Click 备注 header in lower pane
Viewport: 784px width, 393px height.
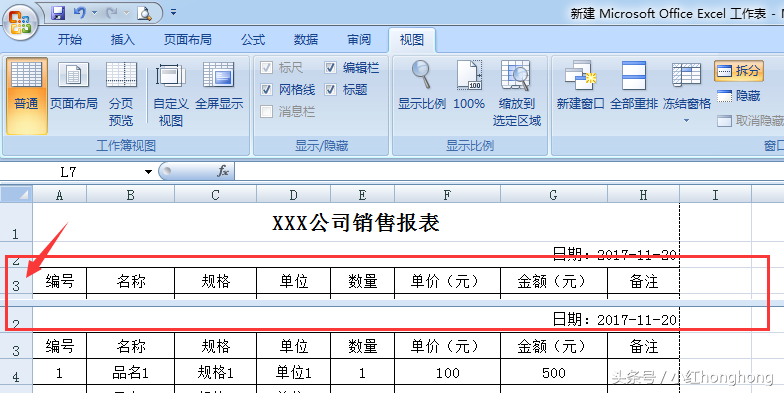pyautogui.click(x=644, y=346)
